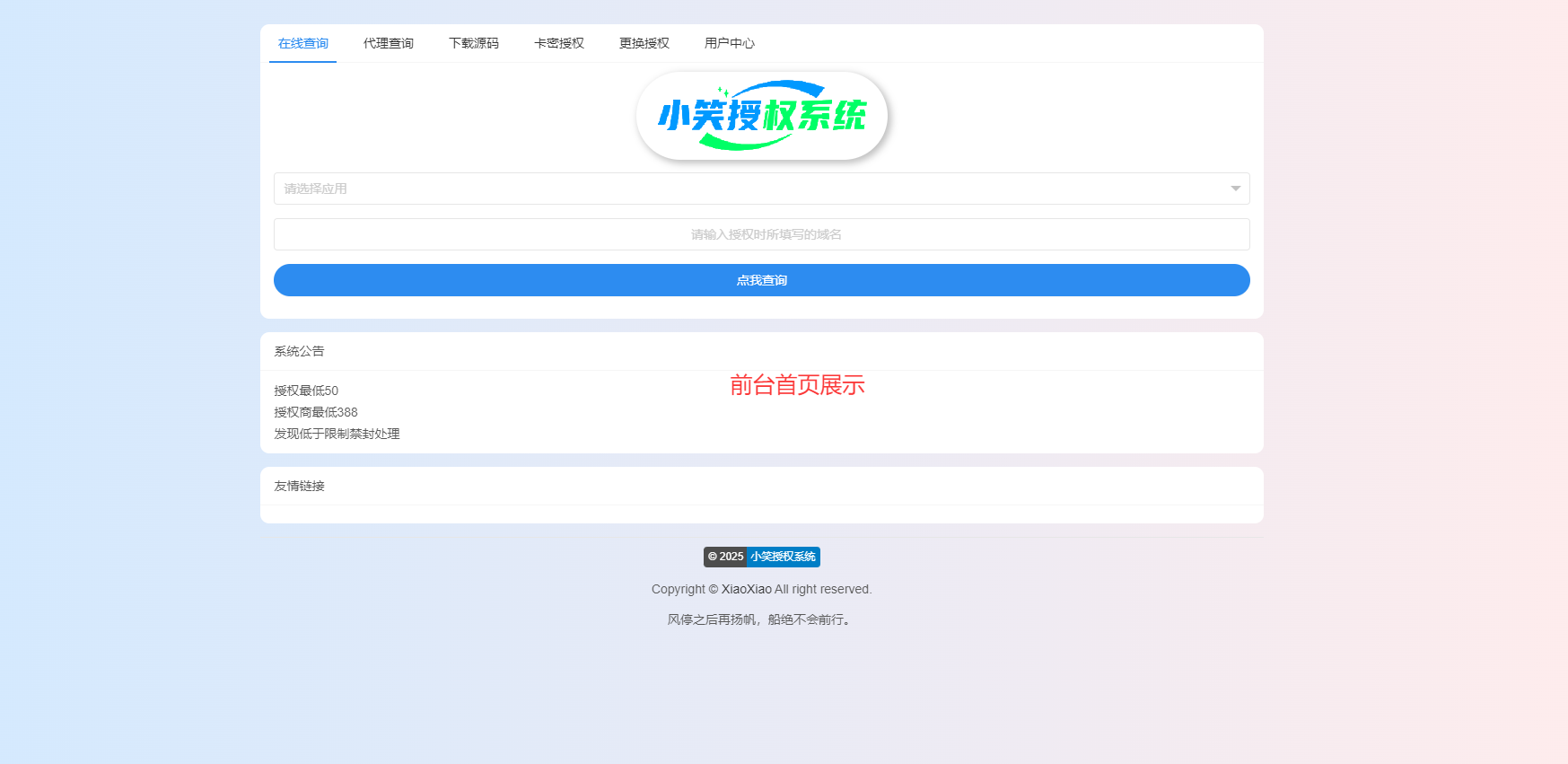Select the 卡密授权 tab
This screenshot has height=764, width=1568.
558,43
